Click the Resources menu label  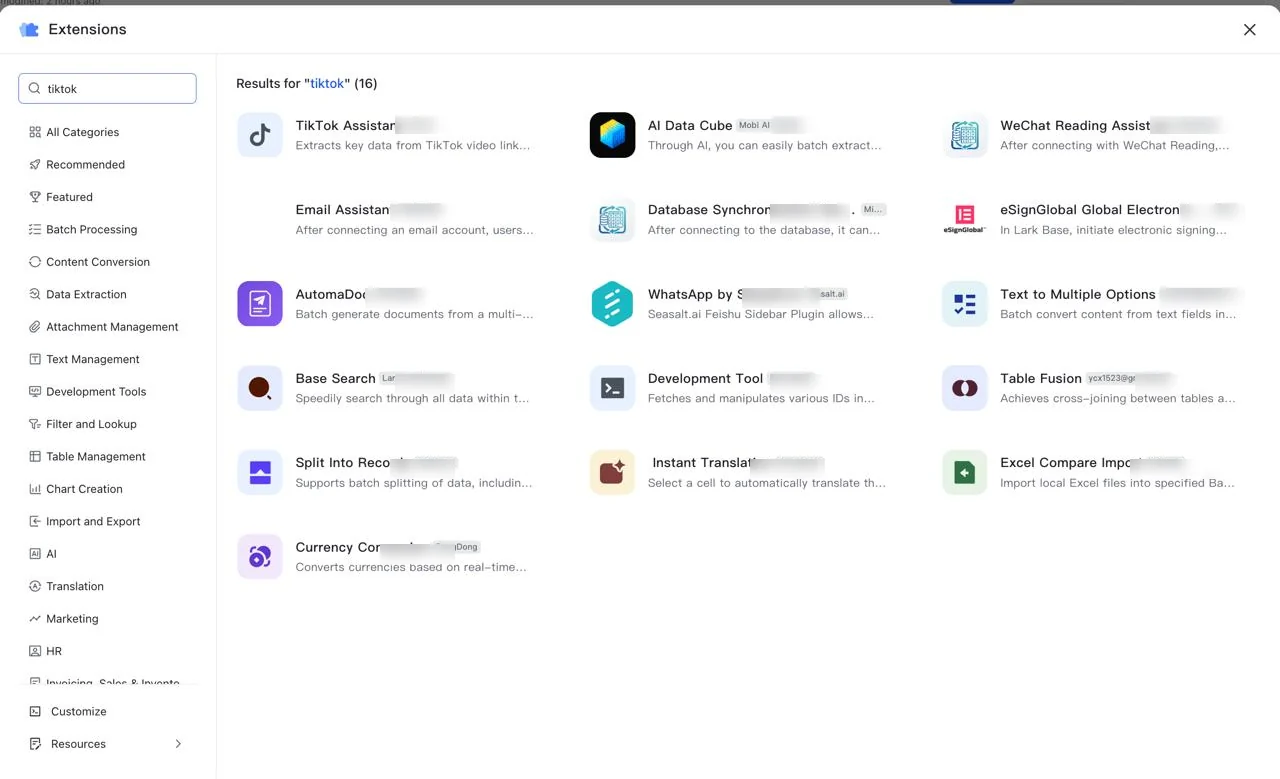click(x=78, y=744)
